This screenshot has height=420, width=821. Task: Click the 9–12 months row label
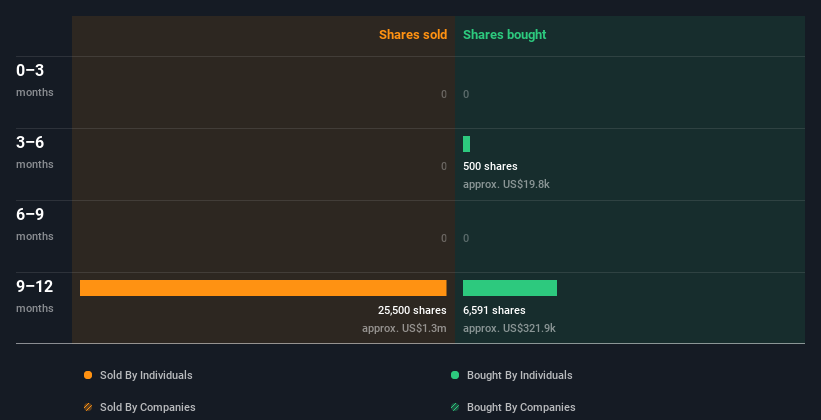tap(35, 296)
